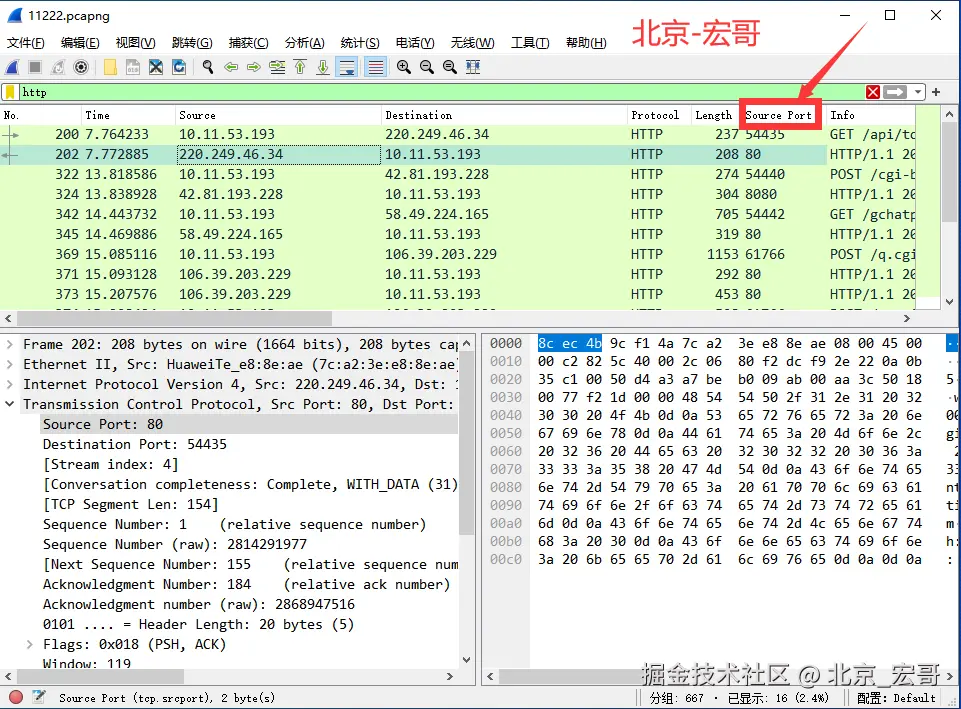Select packet 369 with length 1153
Viewport: 961px width, 709px height.
(458, 254)
